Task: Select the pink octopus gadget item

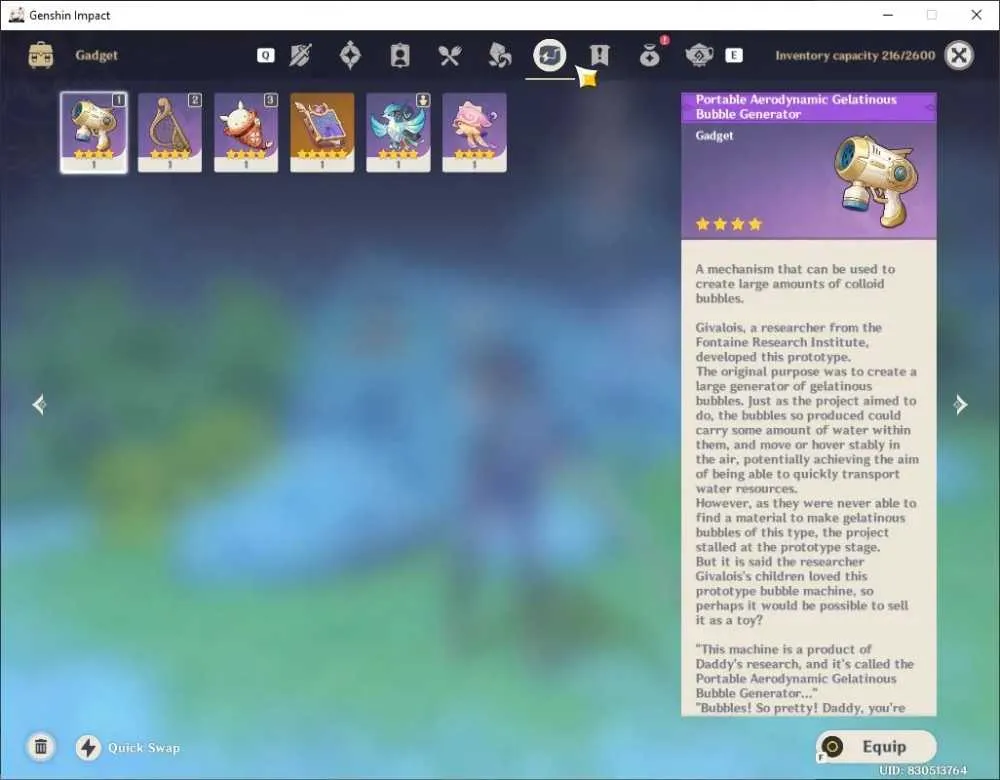Action: click(474, 132)
